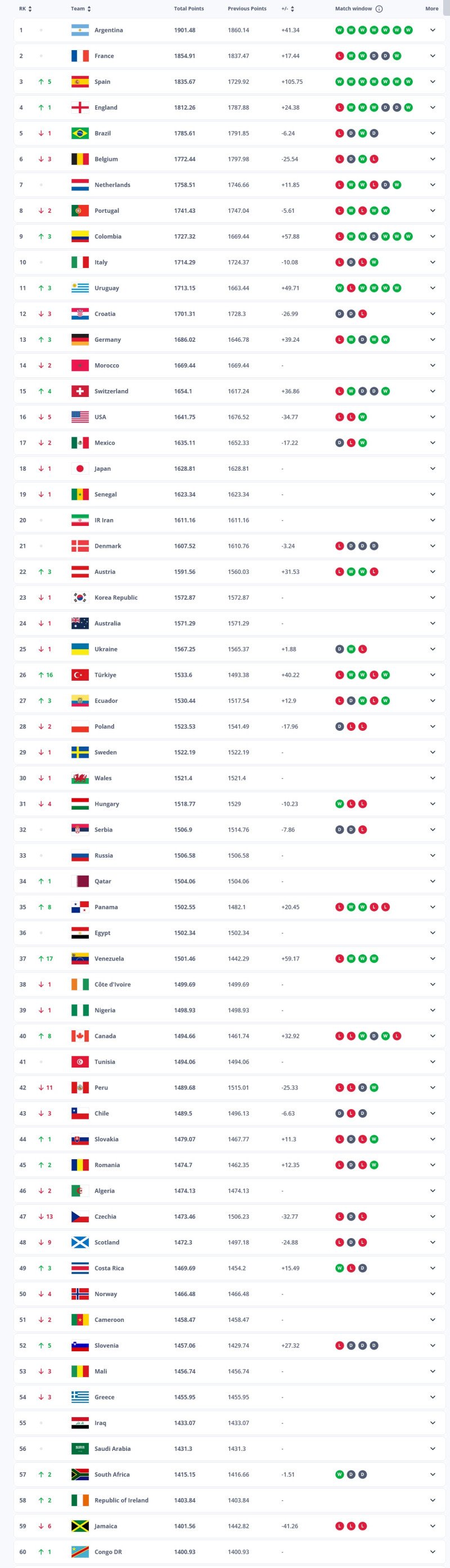
Task: Click the Türkiye flag icon
Action: click(80, 675)
